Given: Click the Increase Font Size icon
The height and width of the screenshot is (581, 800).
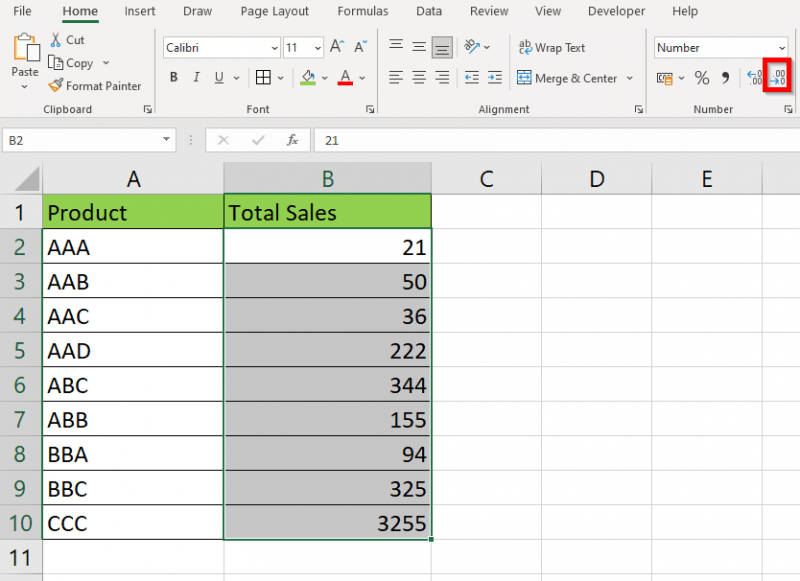Looking at the screenshot, I should (x=336, y=46).
